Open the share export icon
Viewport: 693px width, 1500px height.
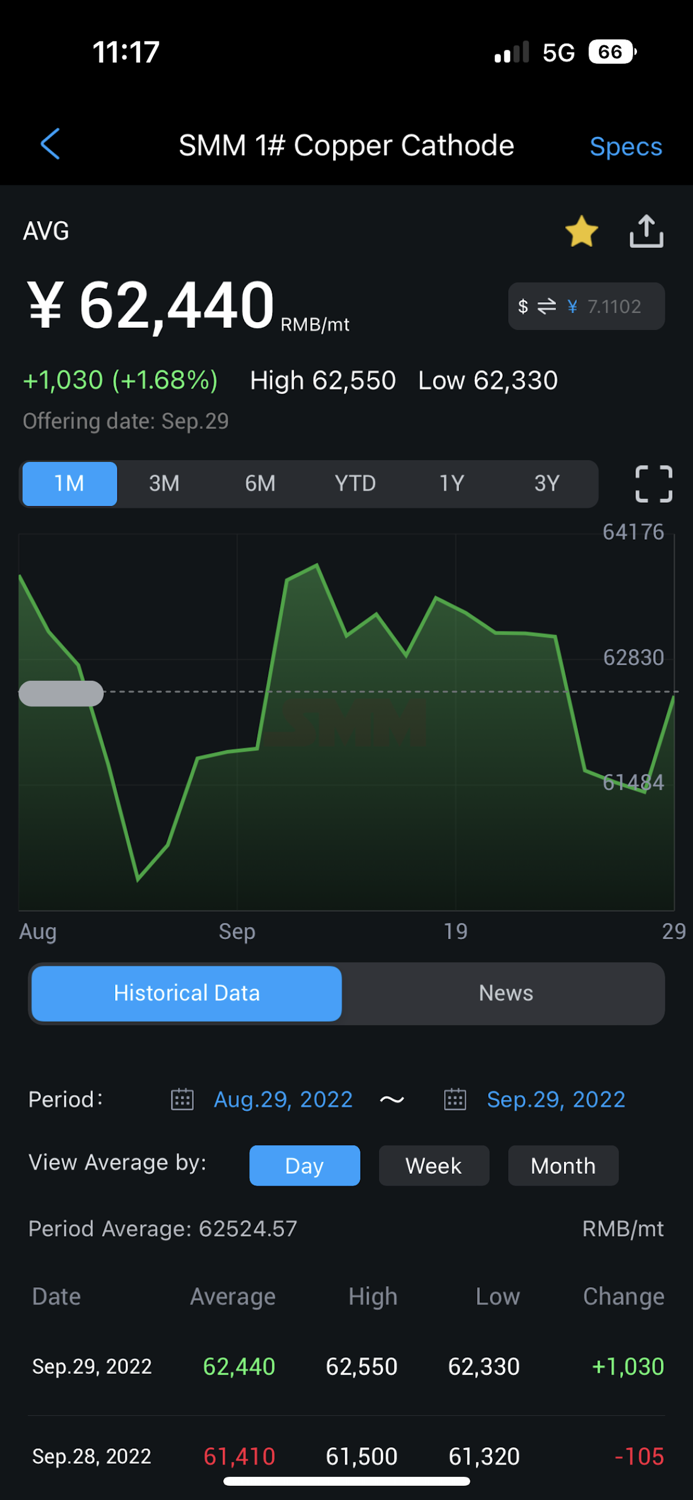click(x=646, y=231)
